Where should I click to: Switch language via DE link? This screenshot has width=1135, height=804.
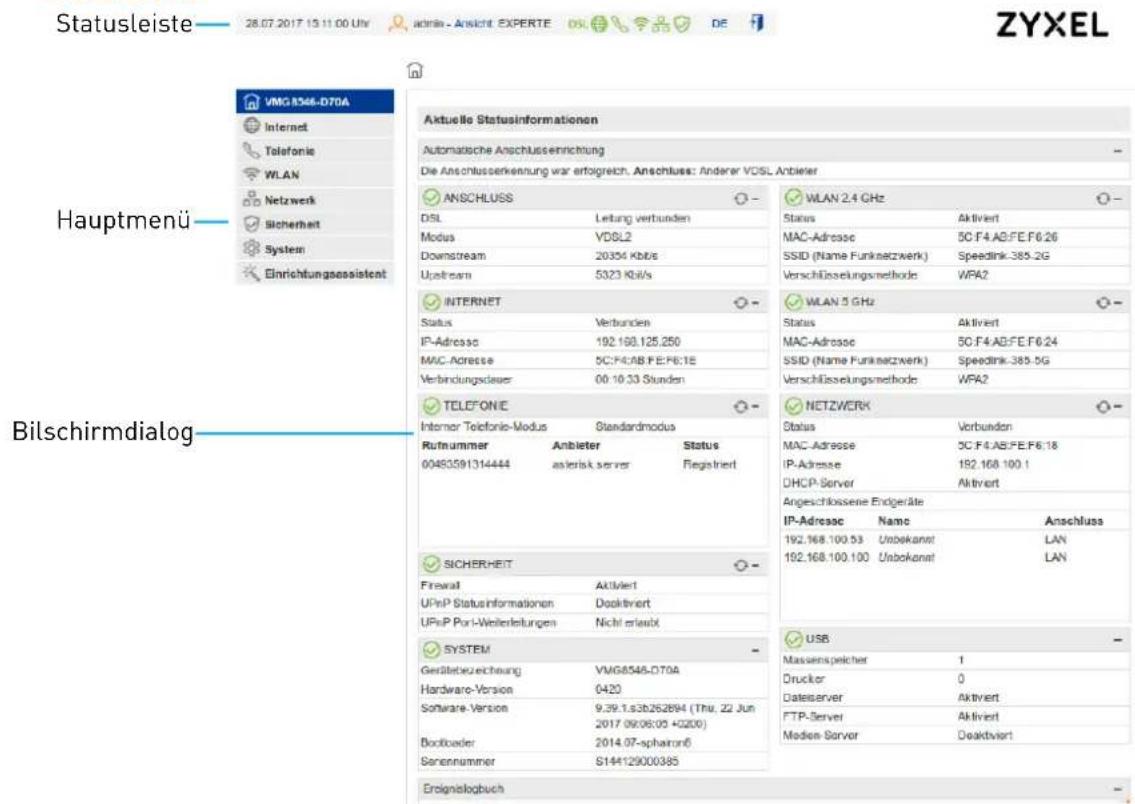[x=719, y=24]
